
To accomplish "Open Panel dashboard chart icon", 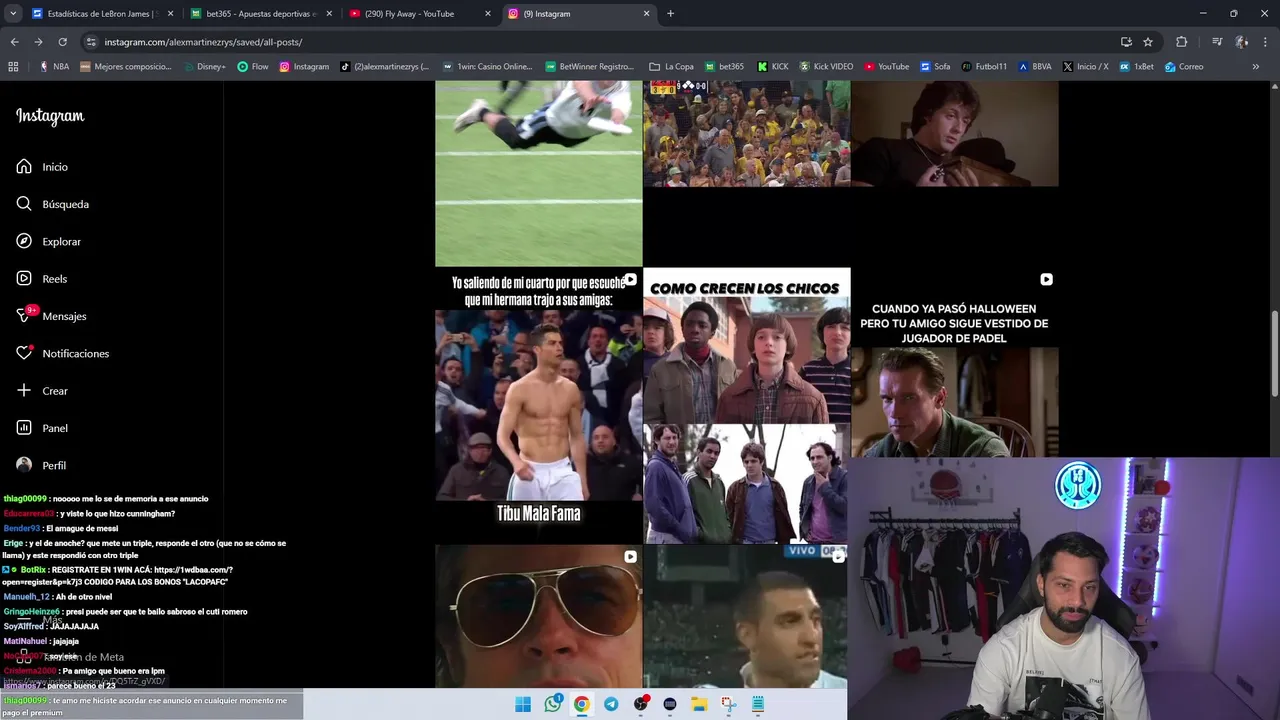I will point(24,428).
